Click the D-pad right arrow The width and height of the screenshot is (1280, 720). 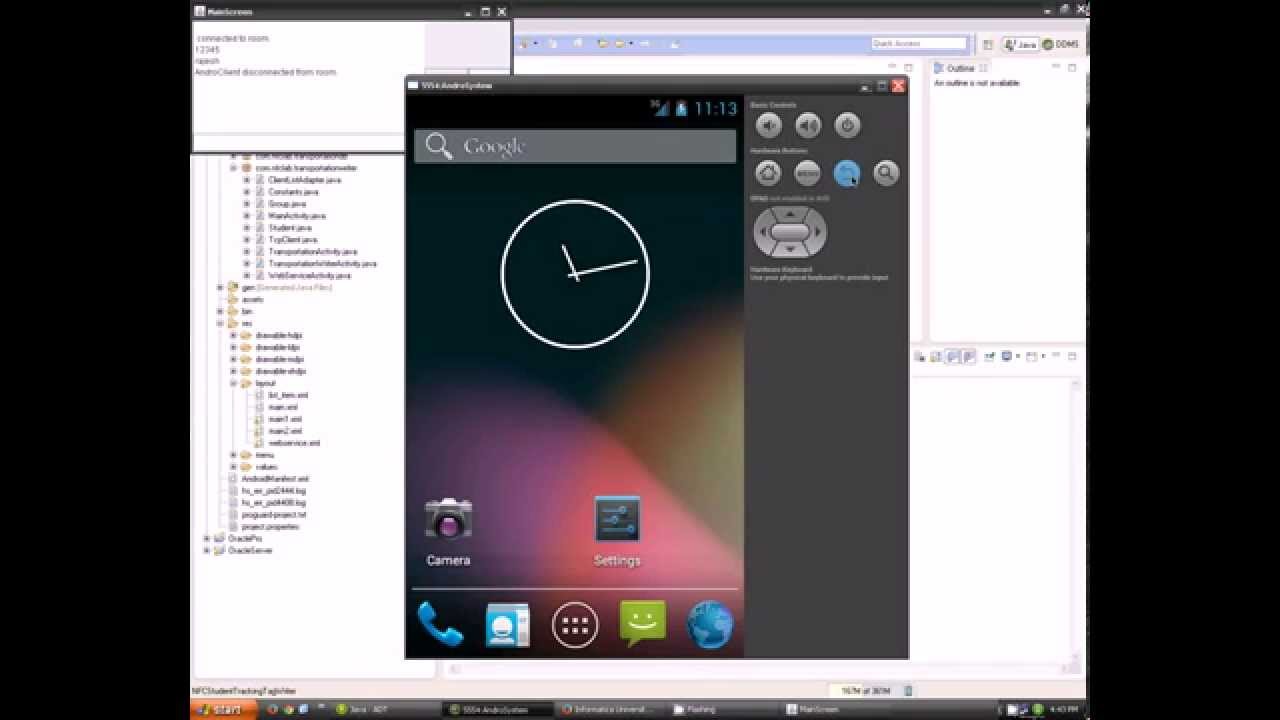click(x=817, y=232)
